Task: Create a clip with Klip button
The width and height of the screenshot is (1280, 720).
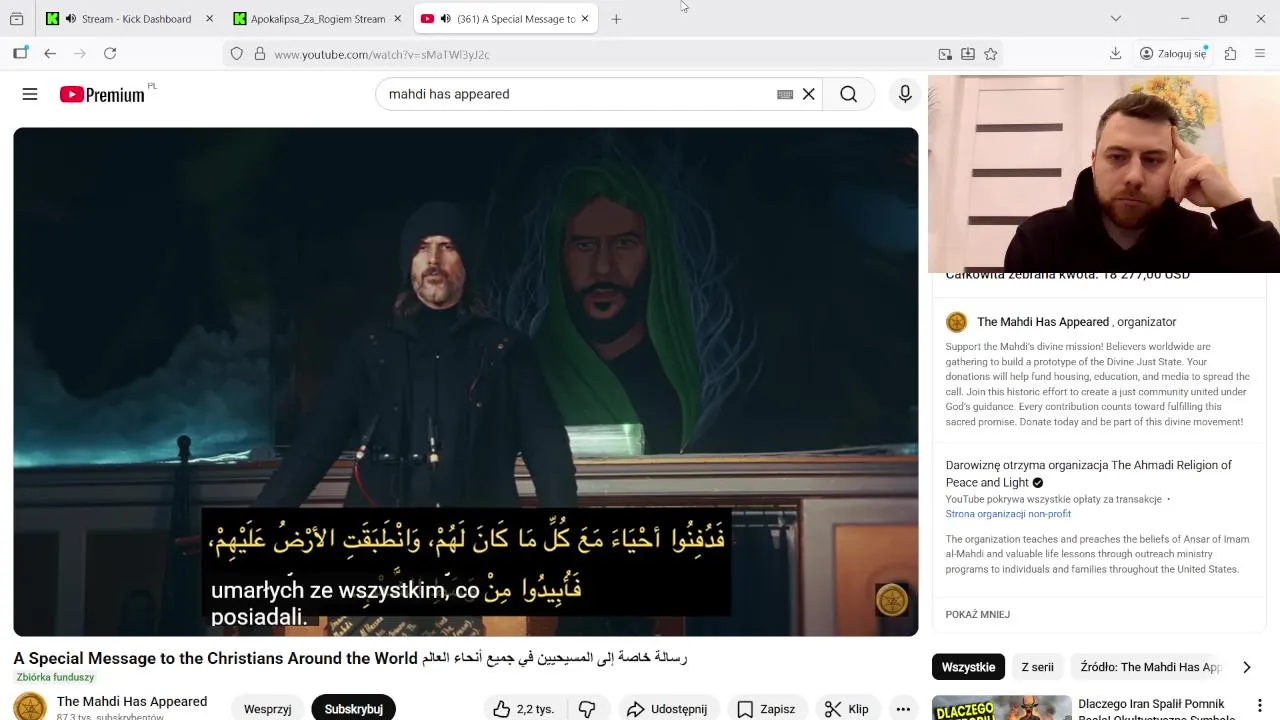Action: tap(847, 709)
